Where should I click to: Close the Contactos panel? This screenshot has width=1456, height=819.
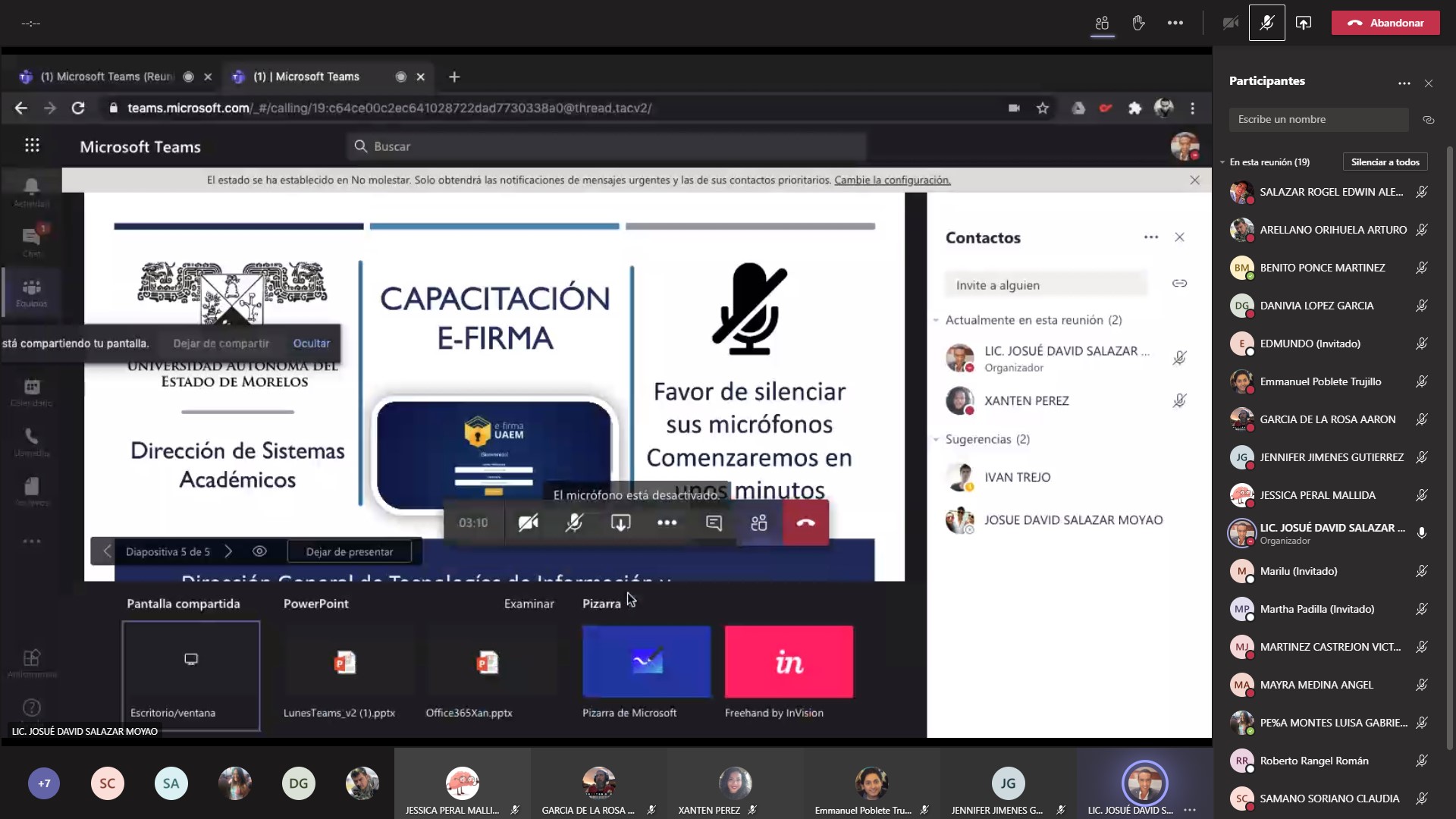tap(1179, 237)
